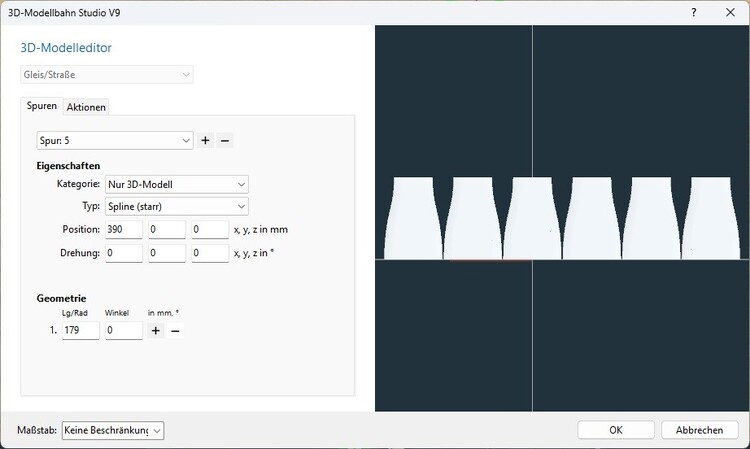Expand the Kategorie dropdown Nur 3D-Modell
The width and height of the screenshot is (750, 449).
(x=176, y=185)
